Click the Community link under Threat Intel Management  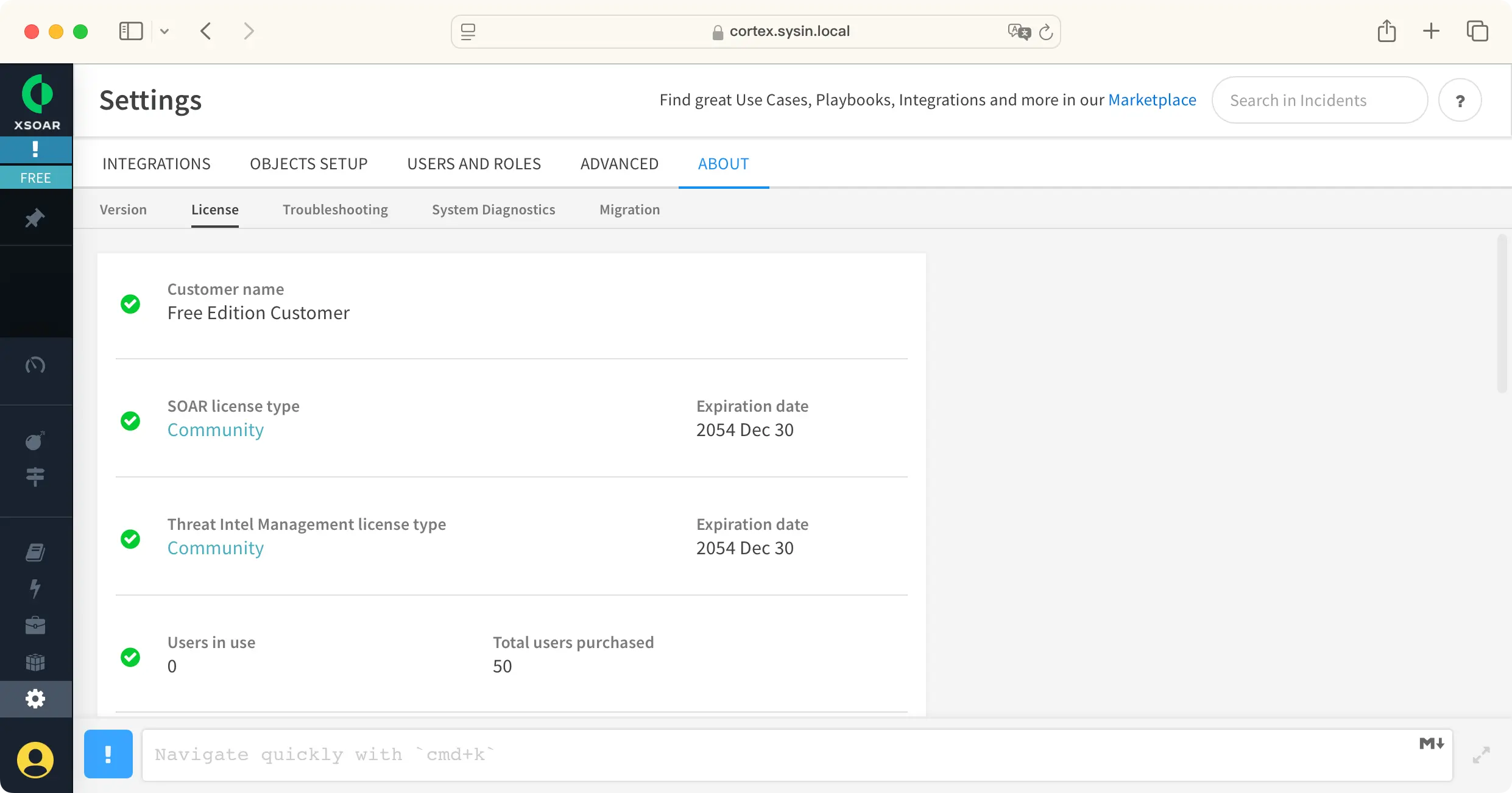[x=216, y=548]
